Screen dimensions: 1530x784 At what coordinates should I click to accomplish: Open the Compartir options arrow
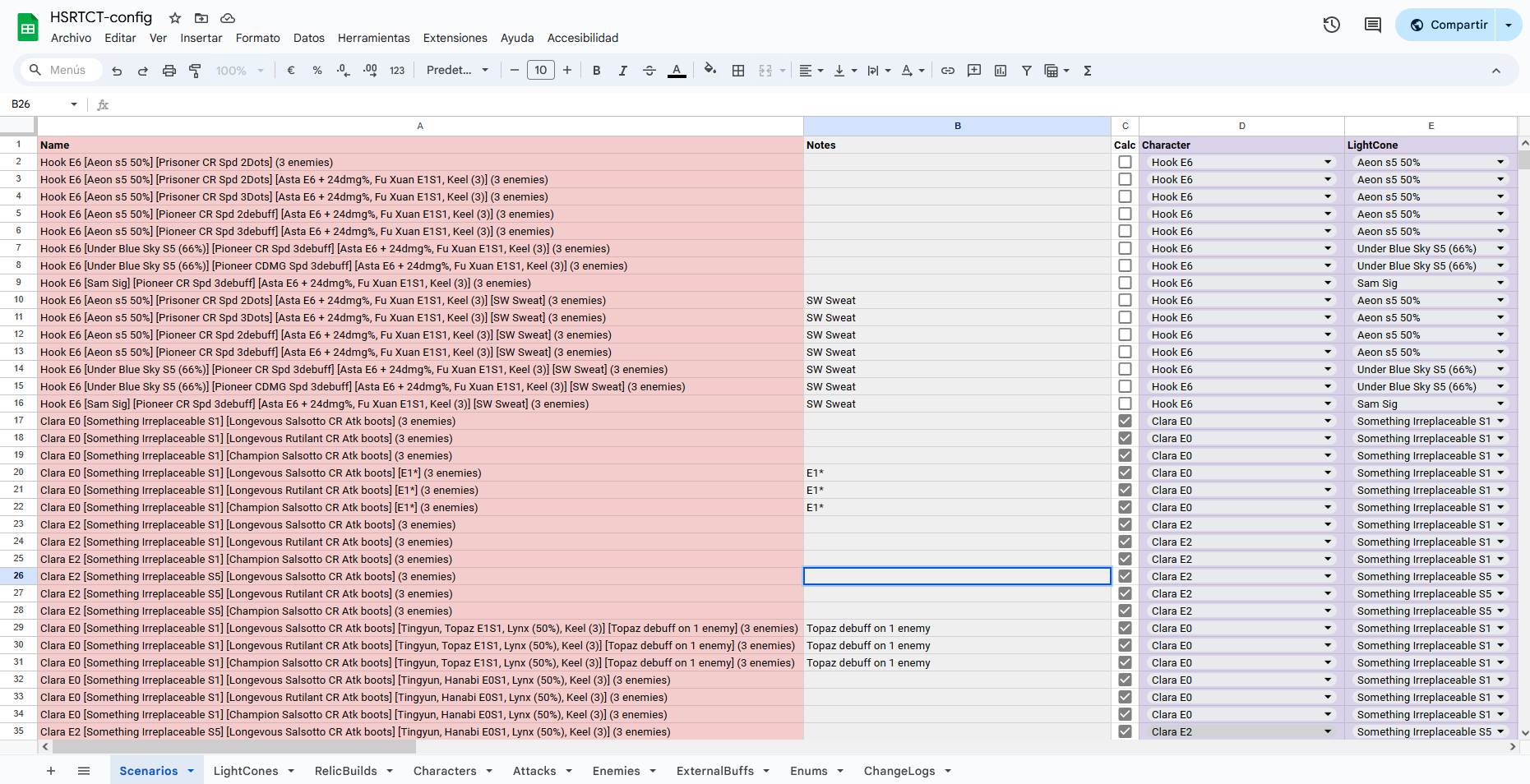point(1509,25)
